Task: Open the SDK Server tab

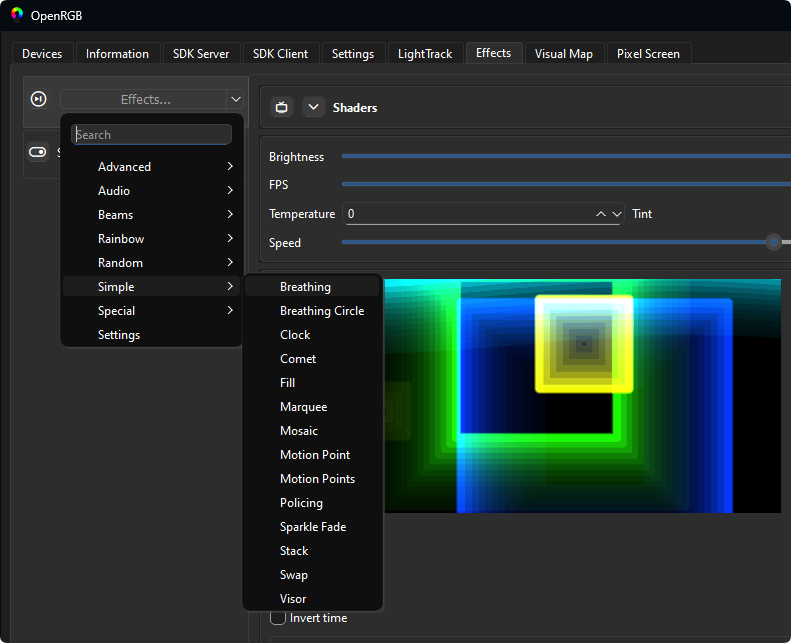Action: pyautogui.click(x=201, y=53)
